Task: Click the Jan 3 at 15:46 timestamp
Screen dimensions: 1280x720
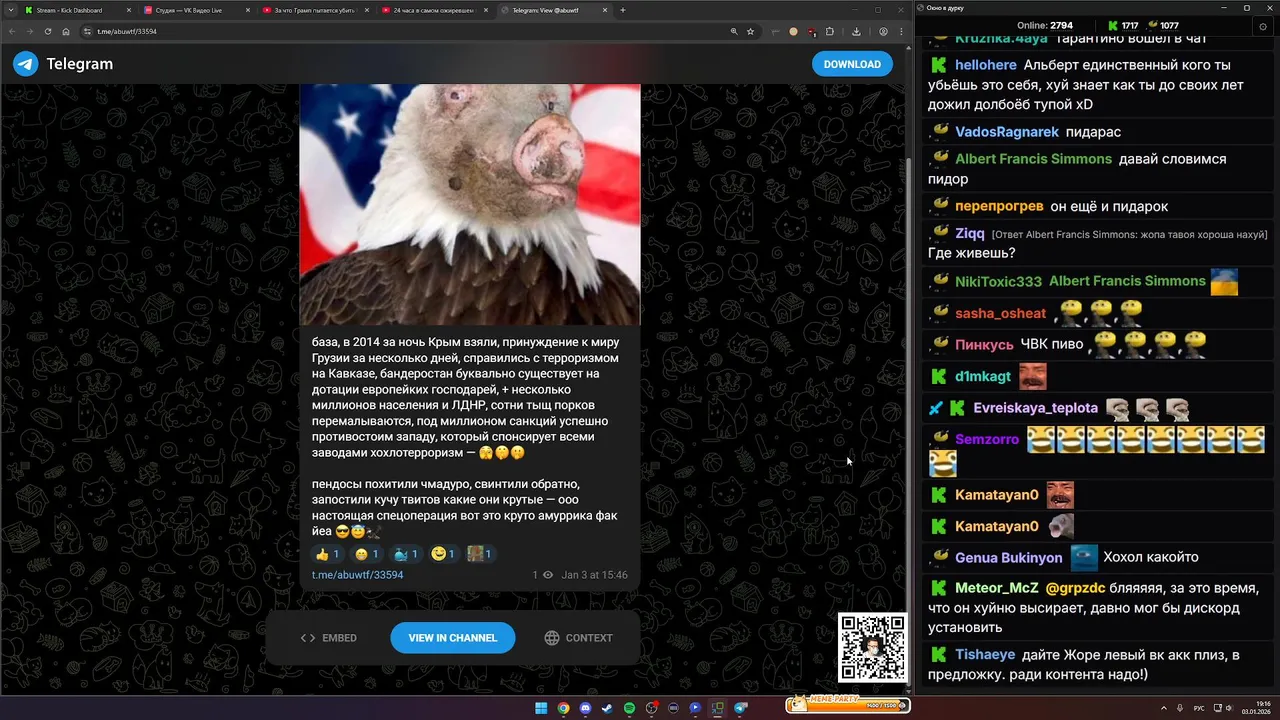Action: [595, 575]
